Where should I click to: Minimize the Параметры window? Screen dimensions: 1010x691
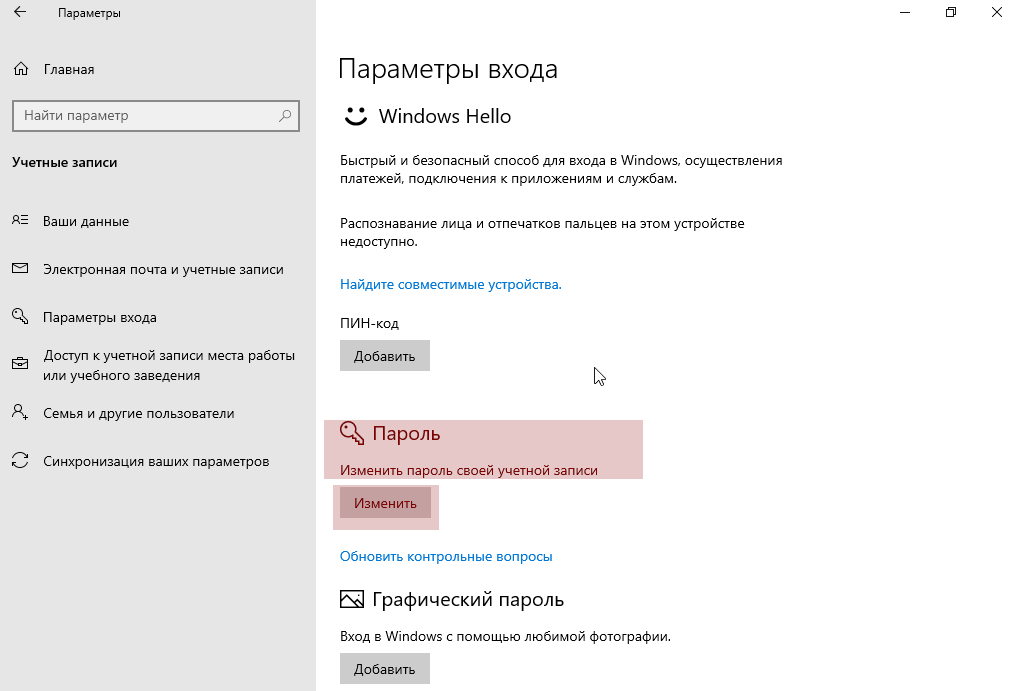(x=905, y=12)
